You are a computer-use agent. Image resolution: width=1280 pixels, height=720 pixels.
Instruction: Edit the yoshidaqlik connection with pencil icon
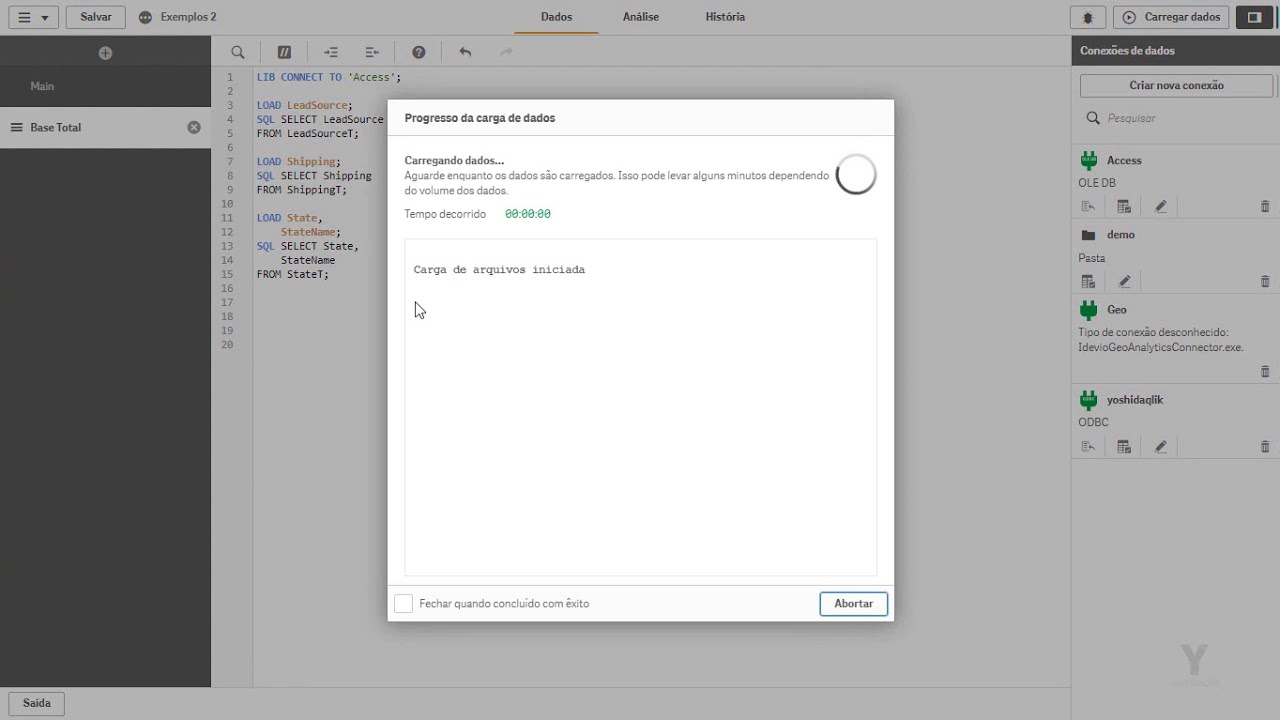click(1161, 447)
